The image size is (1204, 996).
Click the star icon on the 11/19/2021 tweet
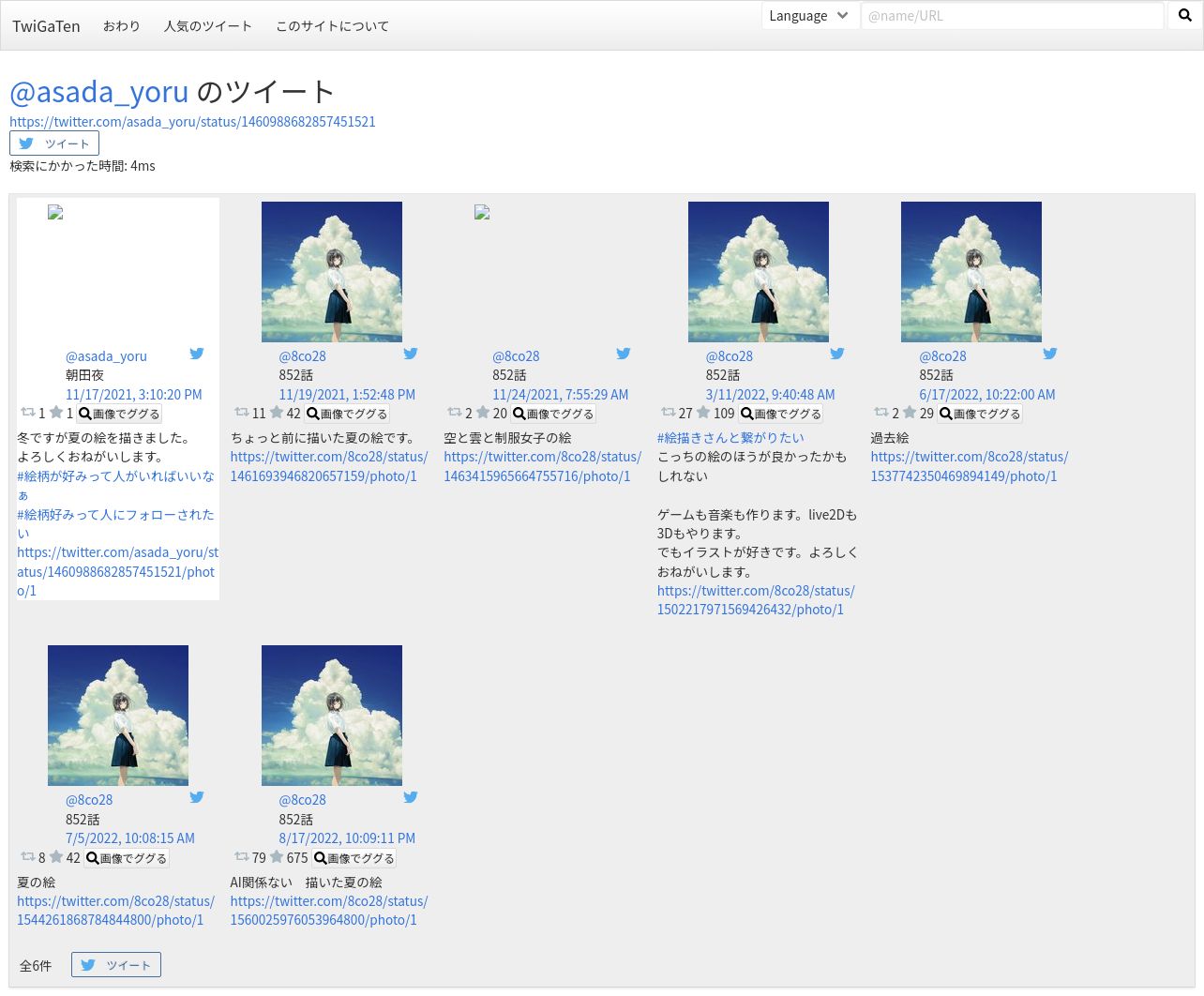click(277, 413)
